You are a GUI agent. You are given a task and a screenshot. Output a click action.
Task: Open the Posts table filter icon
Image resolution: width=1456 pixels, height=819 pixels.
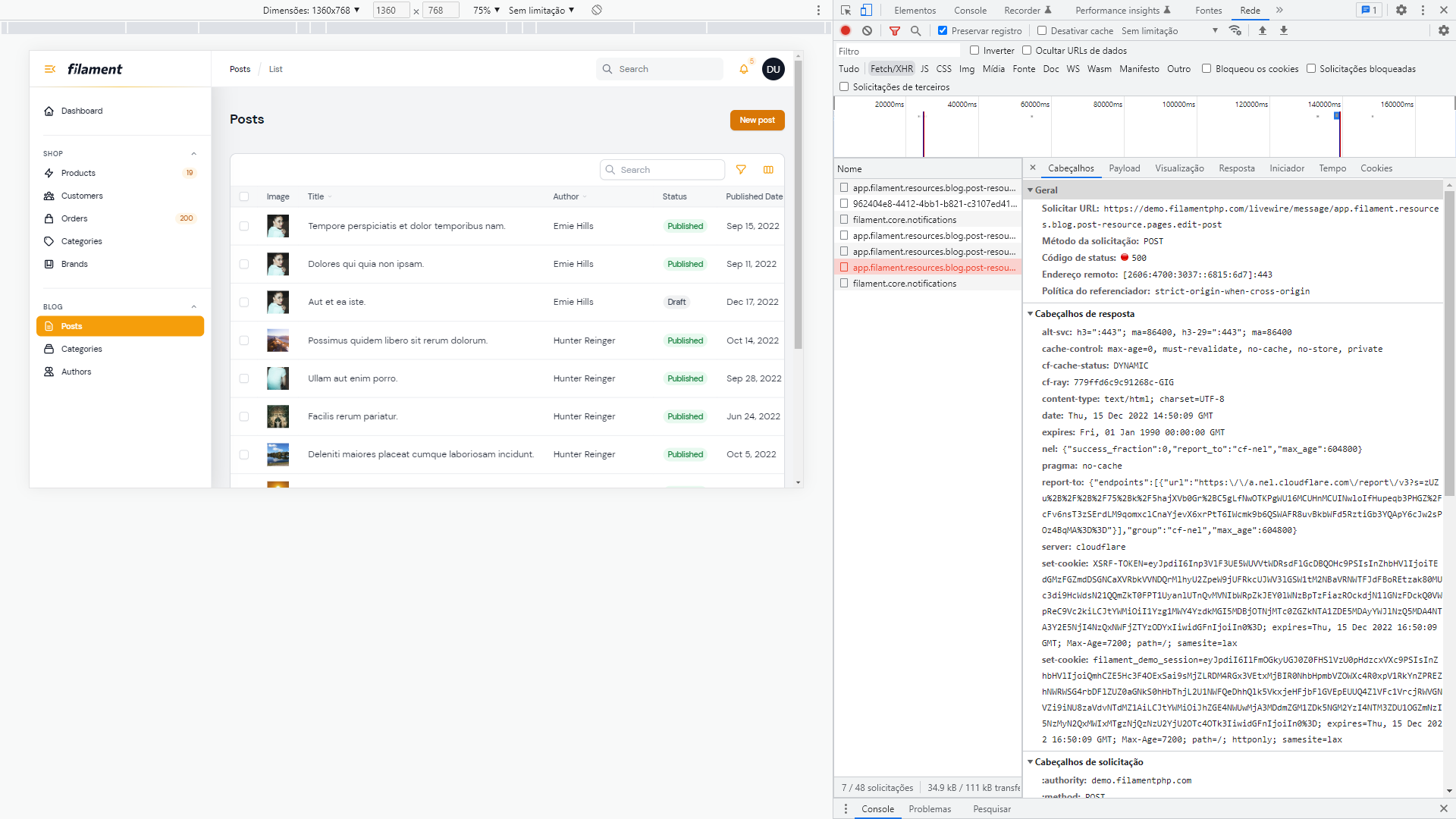[742, 170]
